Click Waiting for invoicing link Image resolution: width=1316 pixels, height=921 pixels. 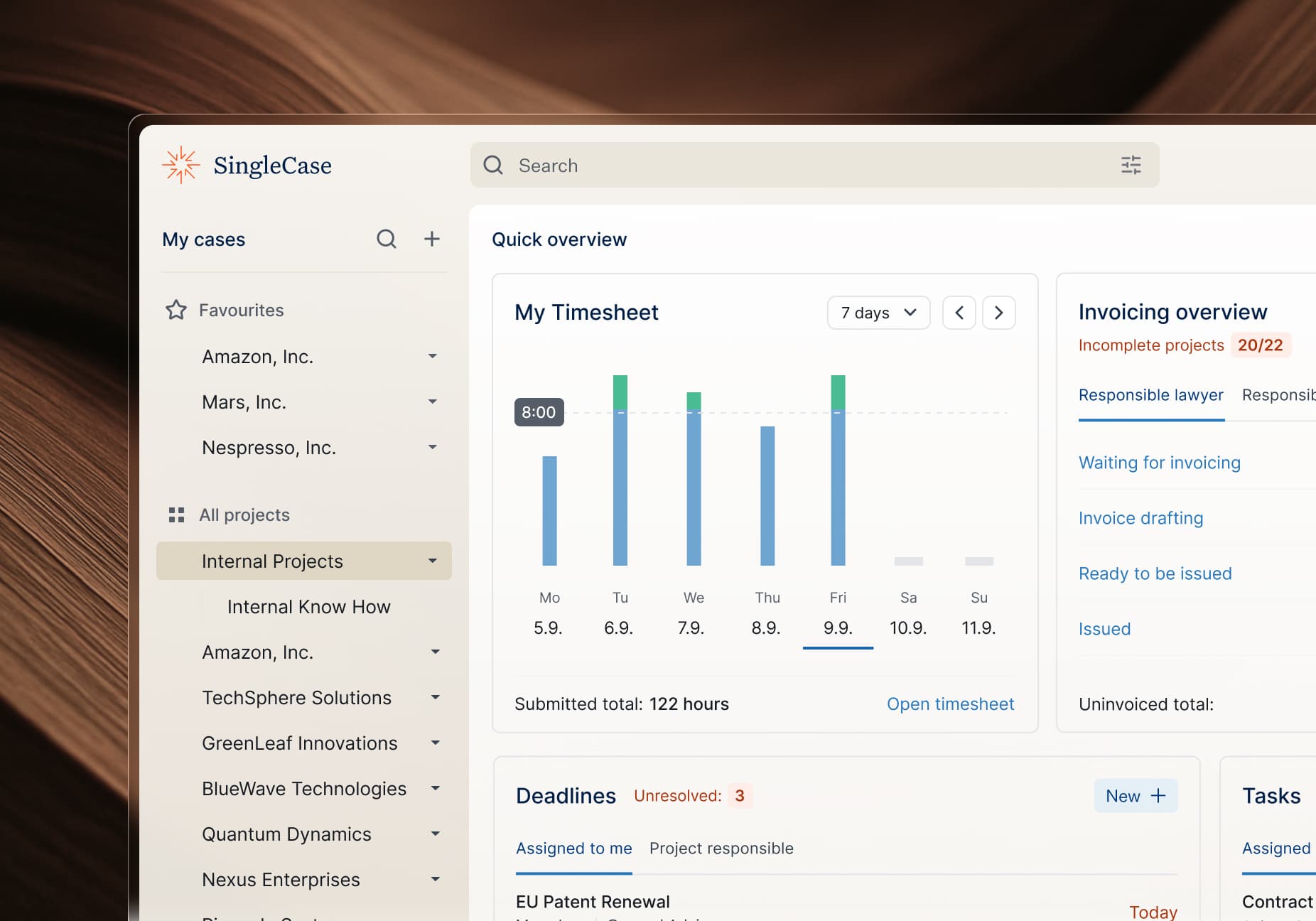[x=1159, y=462]
